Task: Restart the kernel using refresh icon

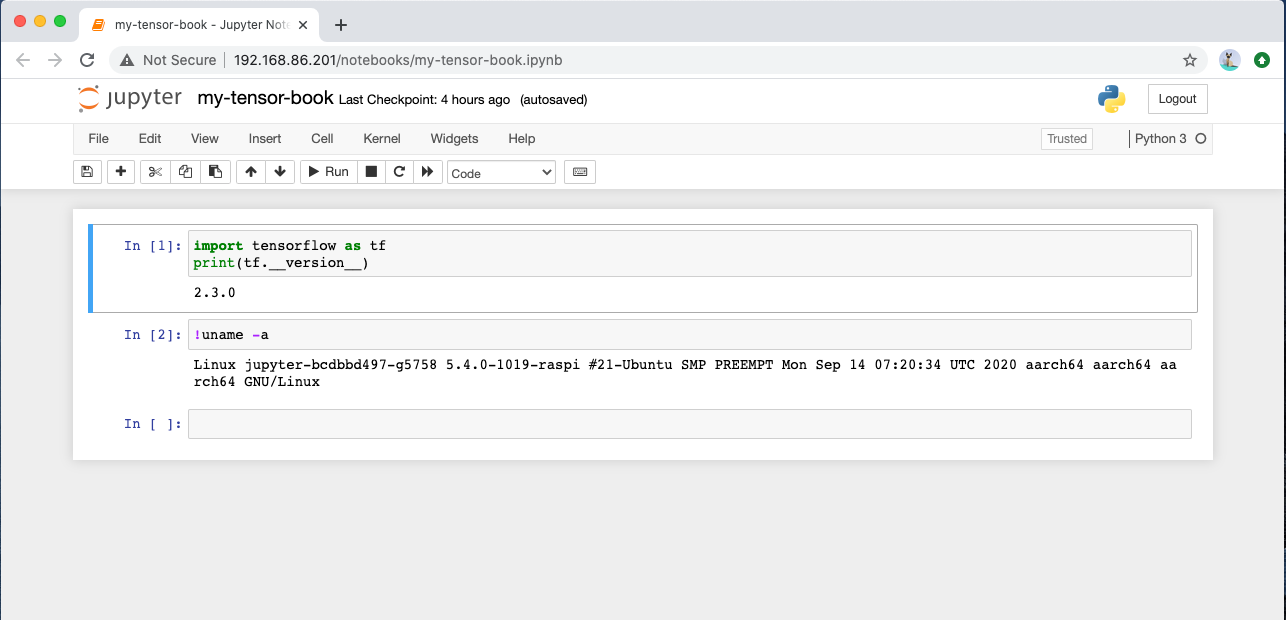Action: click(398, 171)
